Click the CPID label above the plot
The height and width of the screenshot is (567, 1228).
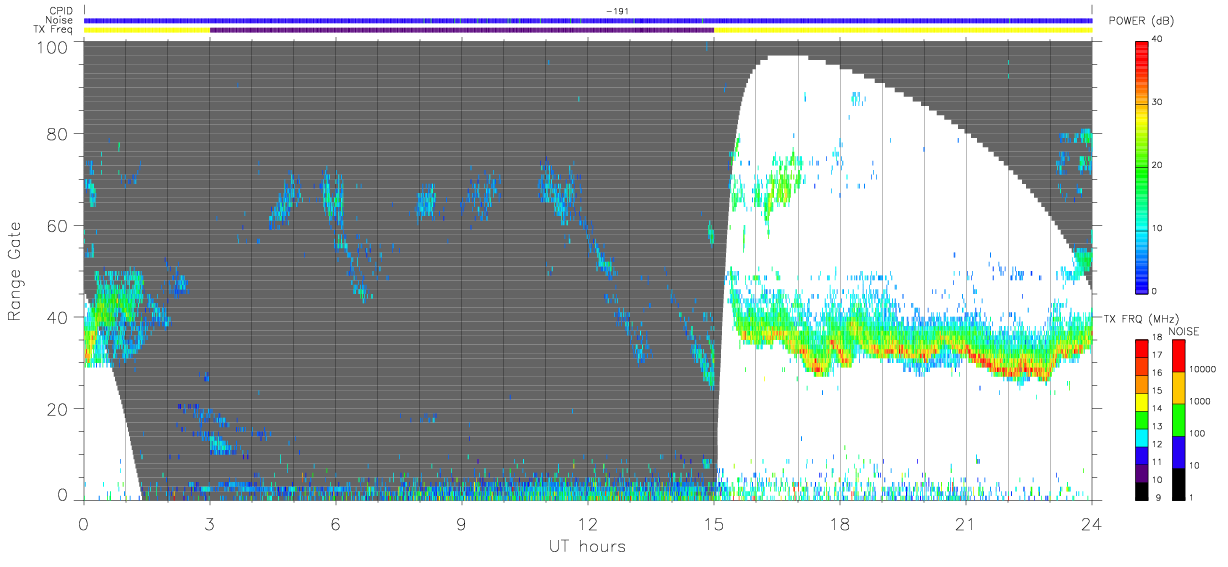click(x=61, y=11)
